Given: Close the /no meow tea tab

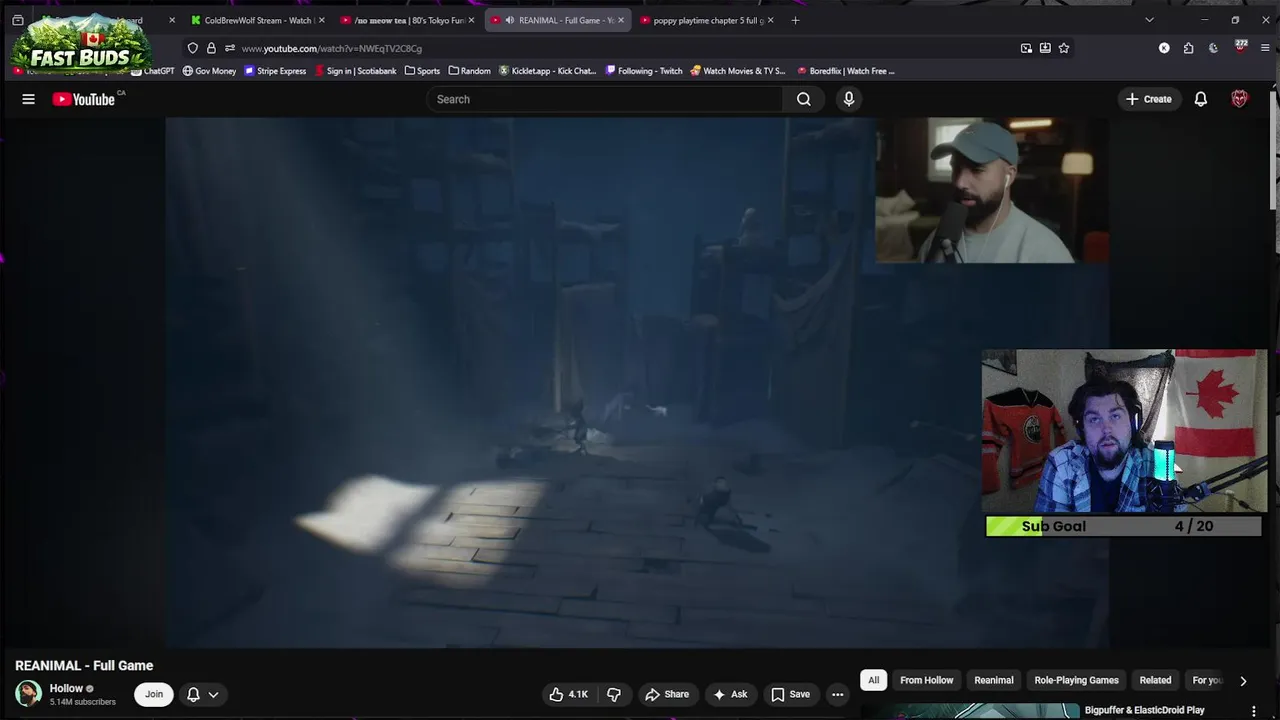Looking at the screenshot, I should pyautogui.click(x=471, y=20).
